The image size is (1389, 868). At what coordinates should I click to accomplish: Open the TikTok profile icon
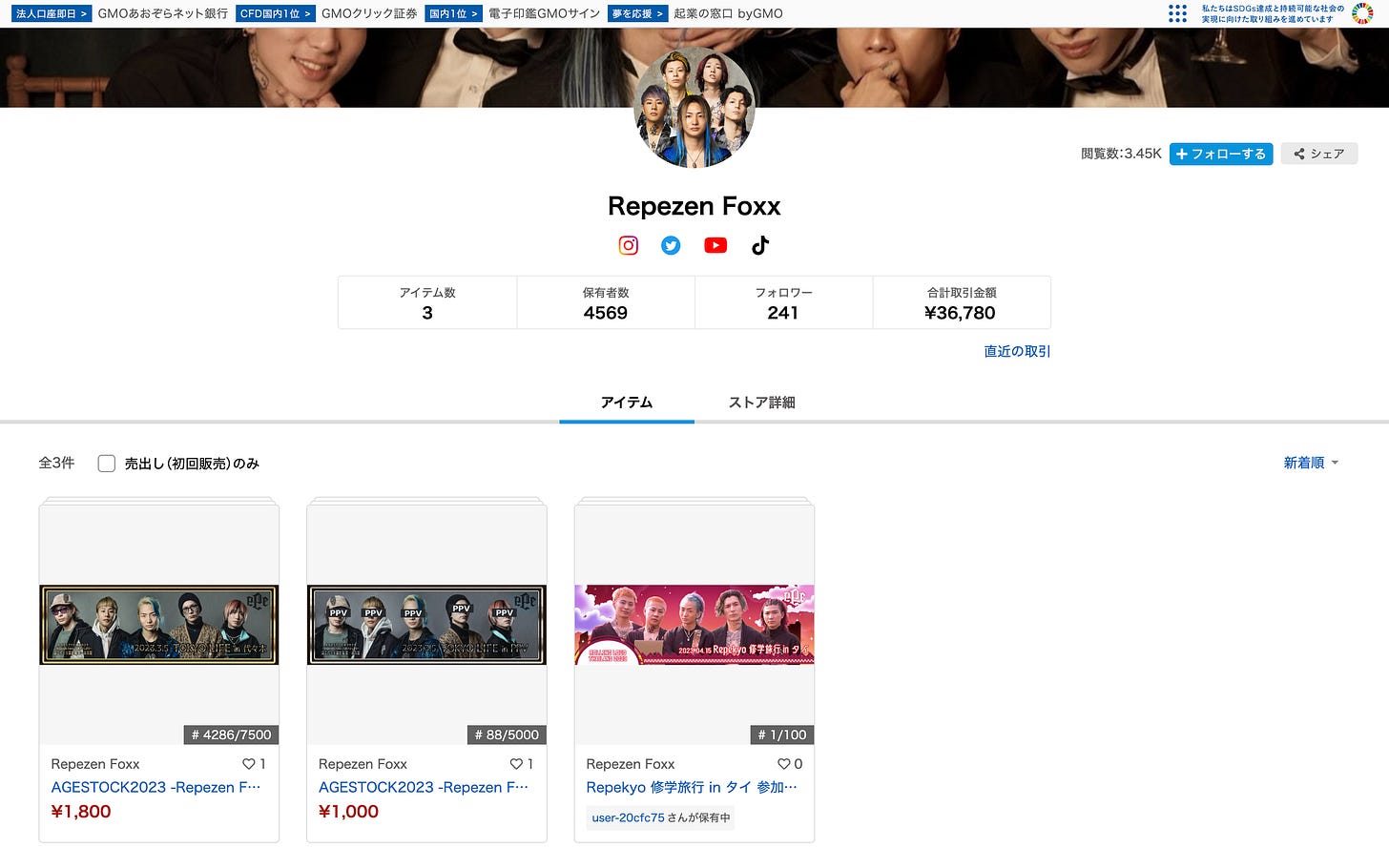click(760, 245)
